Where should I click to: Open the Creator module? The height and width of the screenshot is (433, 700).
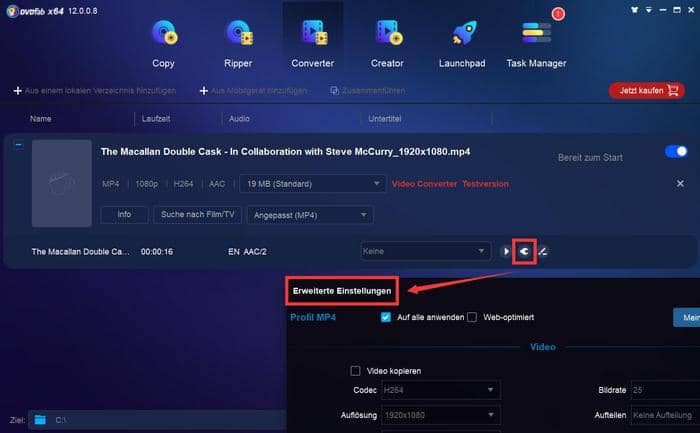click(387, 44)
